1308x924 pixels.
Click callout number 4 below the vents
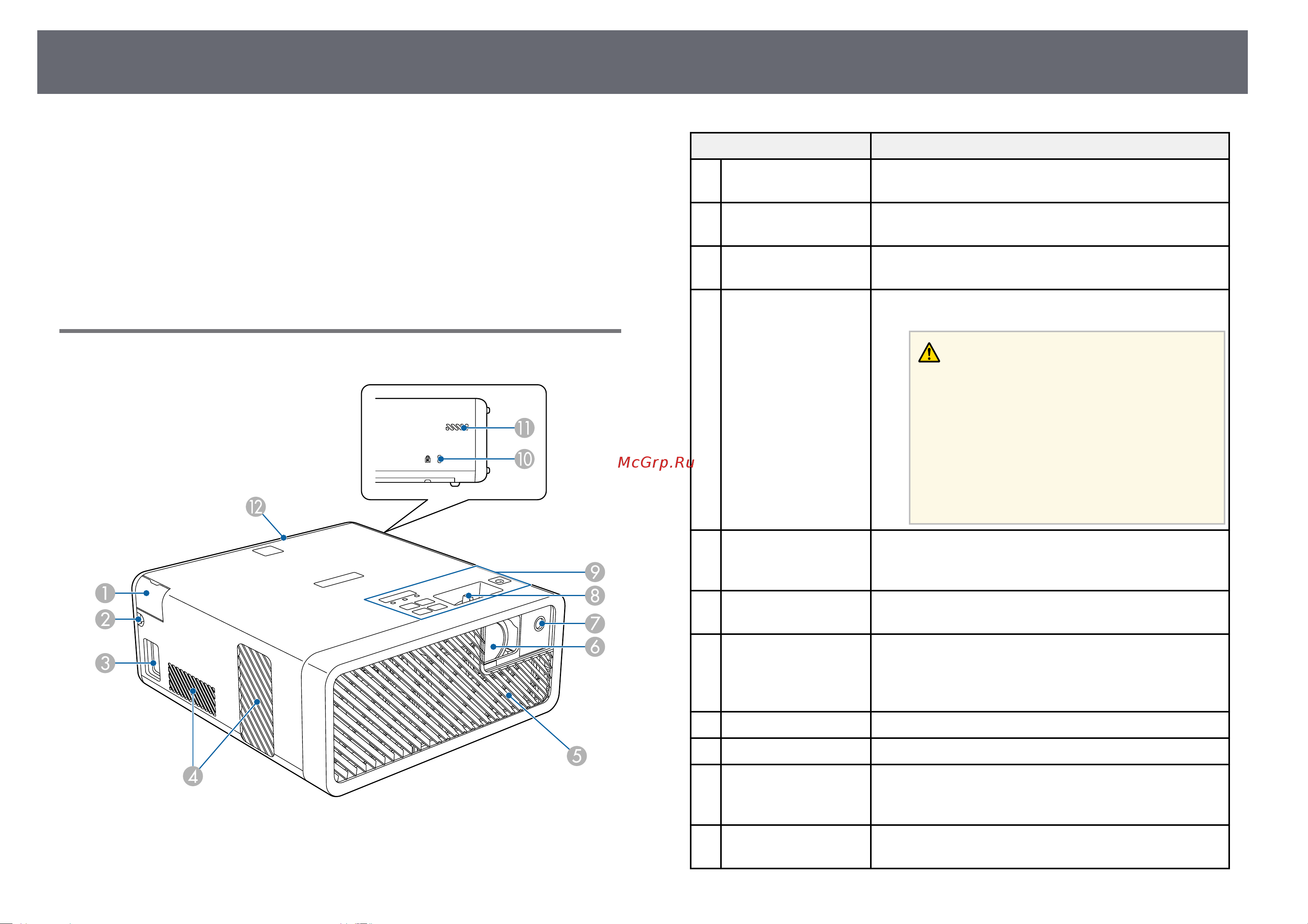point(193,776)
